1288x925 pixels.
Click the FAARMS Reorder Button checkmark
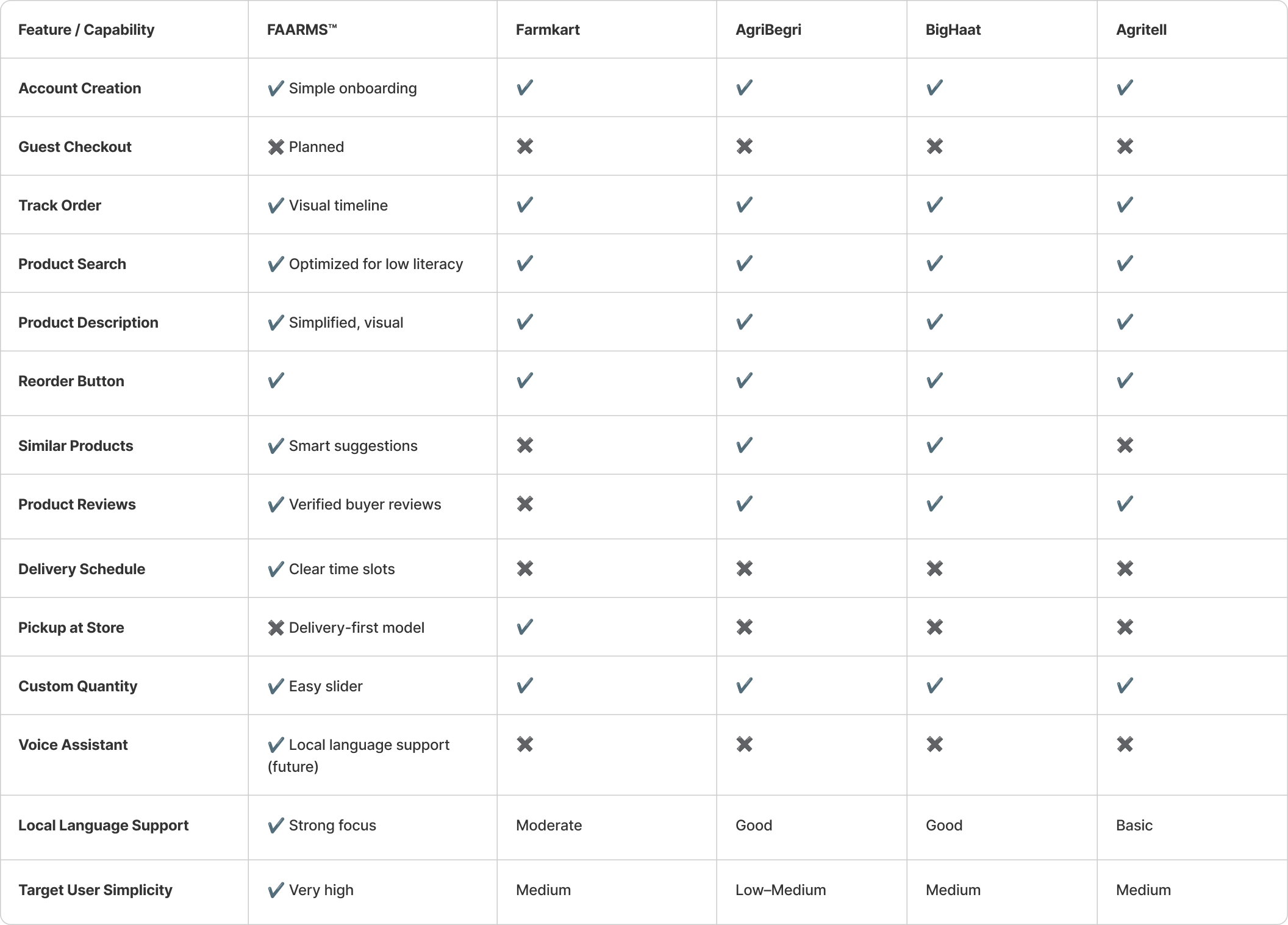point(276,381)
